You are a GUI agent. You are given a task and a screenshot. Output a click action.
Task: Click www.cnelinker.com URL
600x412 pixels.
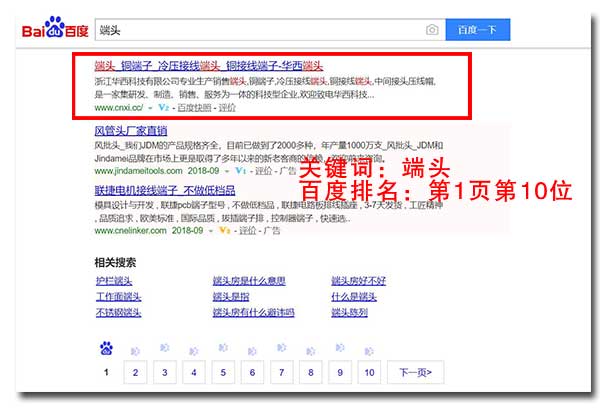(130, 231)
